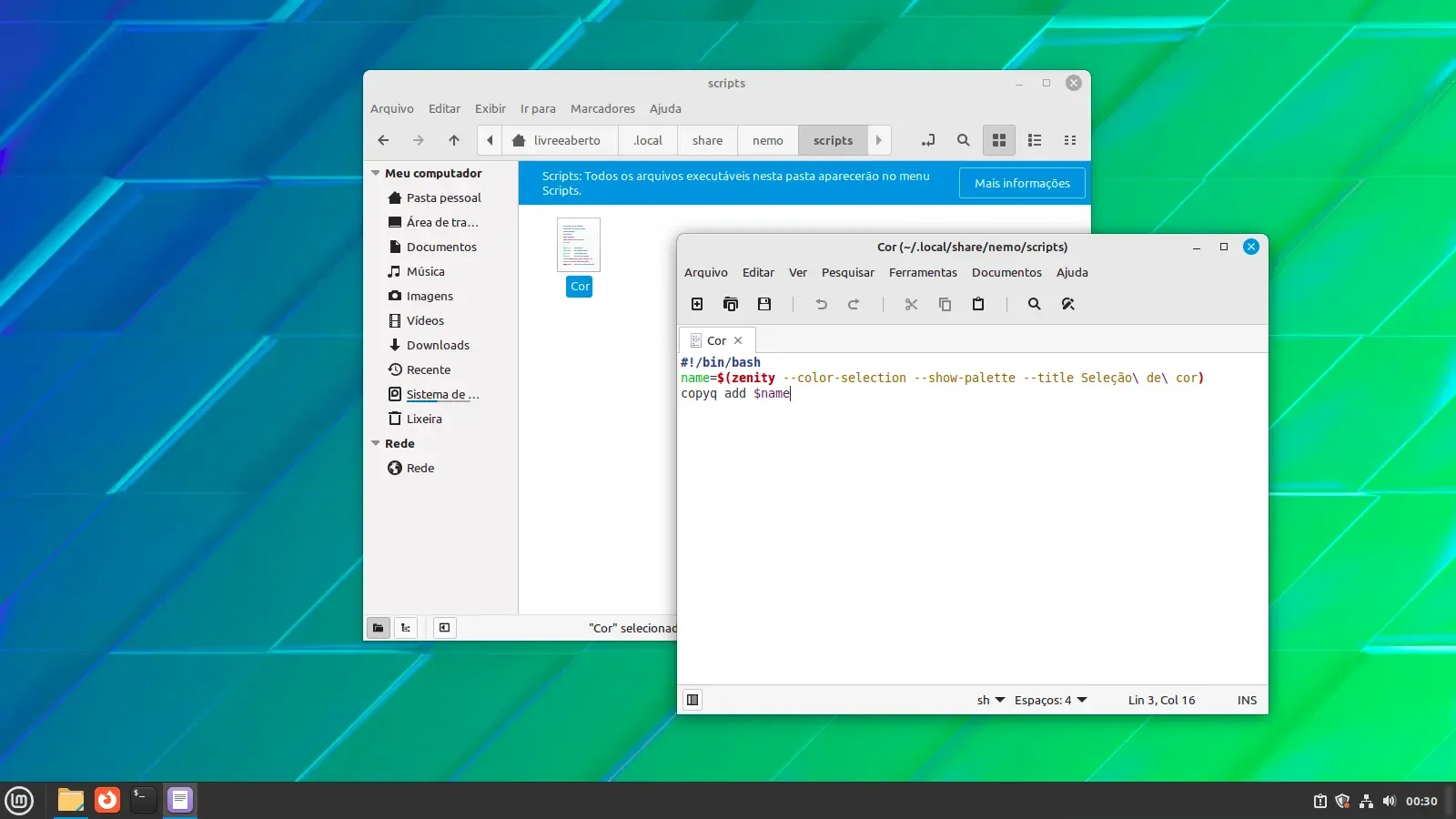The width and height of the screenshot is (1456, 819).
Task: Open find and replace tool icon
Action: 1068,304
